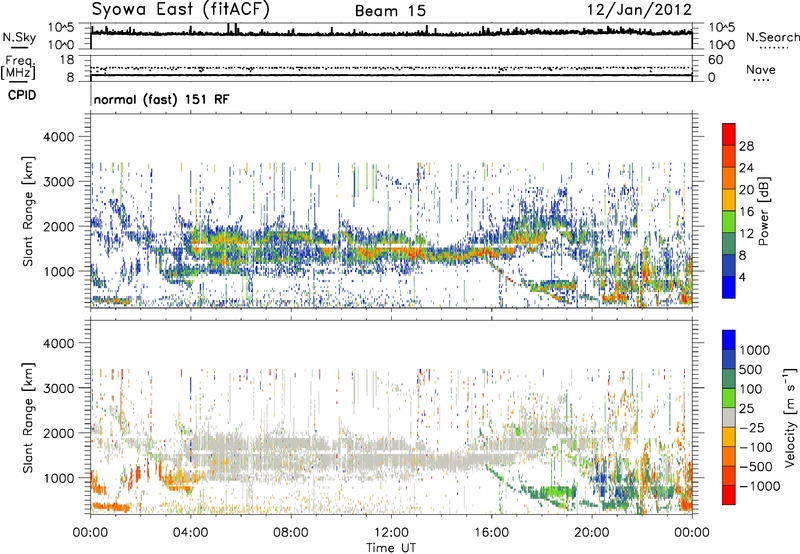The image size is (800, 554).
Task: Click the '20:00' time tick label
Action: pos(591,533)
